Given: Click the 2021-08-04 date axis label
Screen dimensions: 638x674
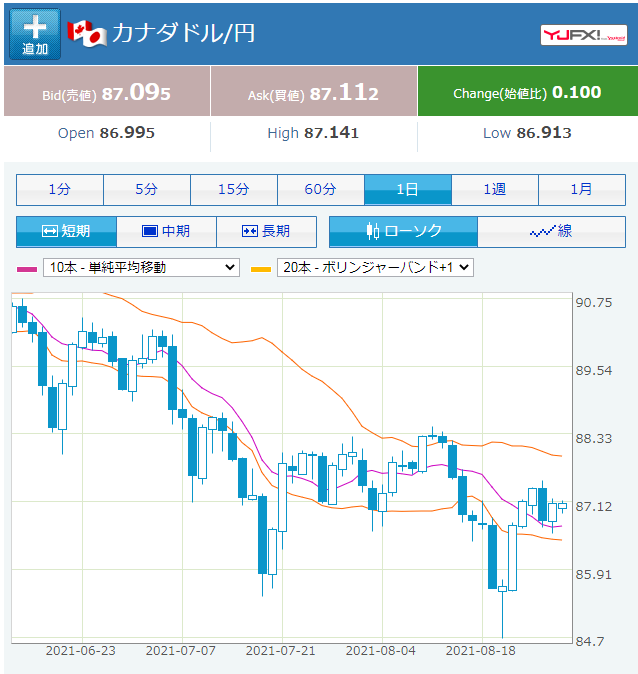Looking at the screenshot, I should click(381, 651).
